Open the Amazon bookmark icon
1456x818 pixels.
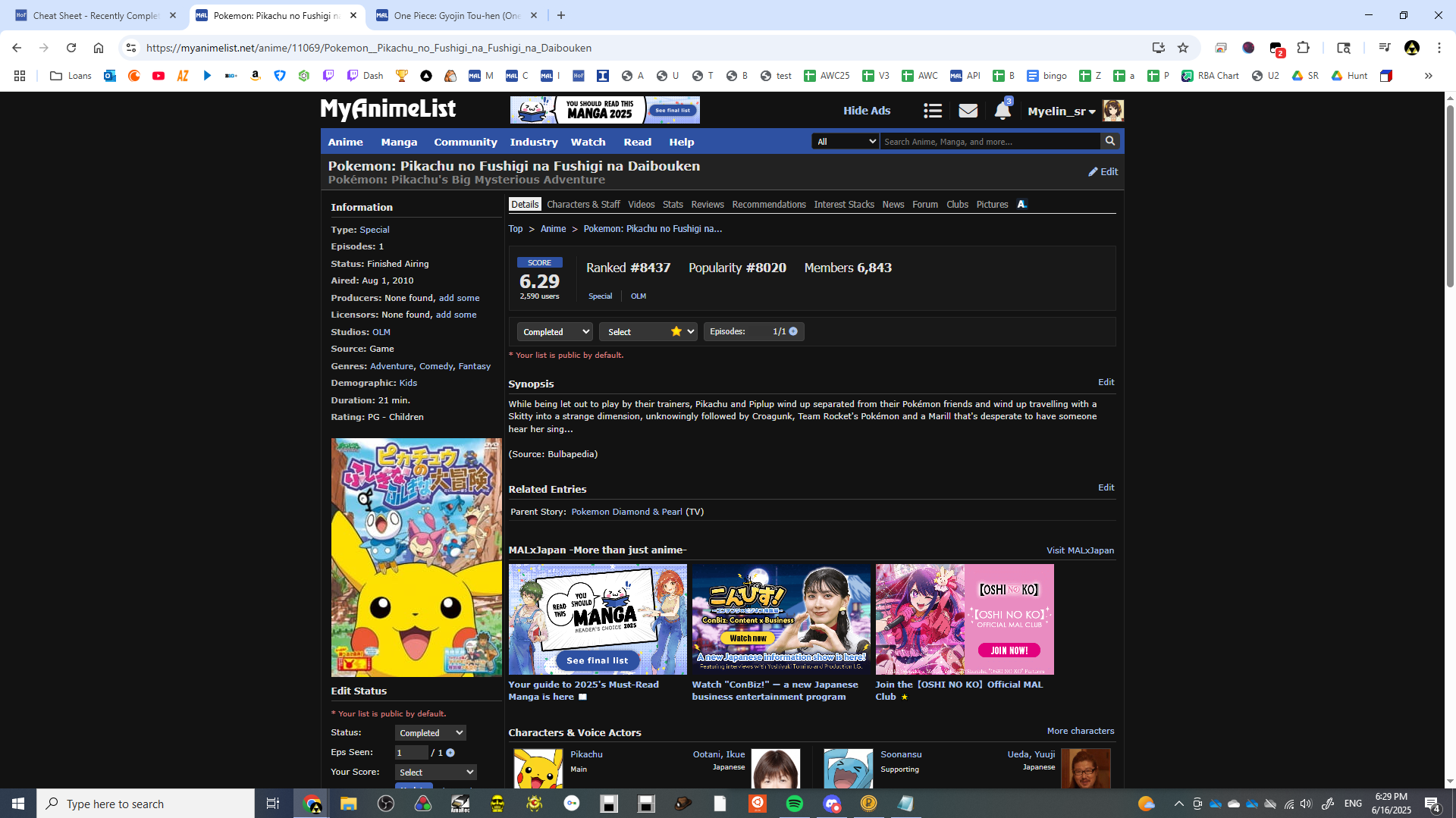coord(256,76)
